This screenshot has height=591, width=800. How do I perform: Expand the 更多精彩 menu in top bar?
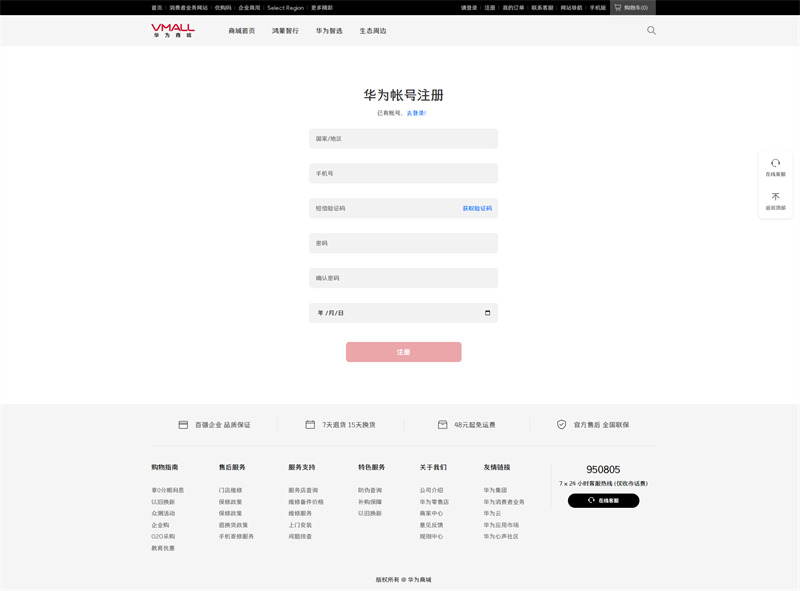point(322,8)
